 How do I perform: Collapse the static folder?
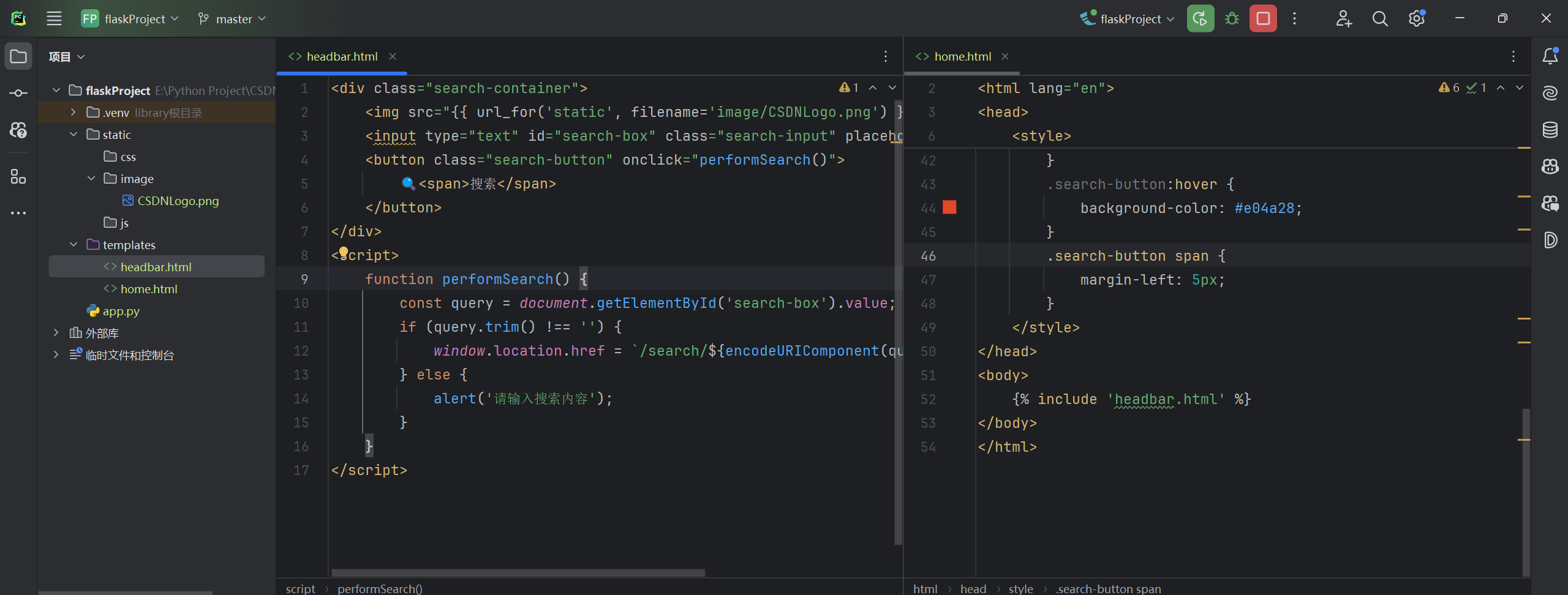(x=73, y=134)
